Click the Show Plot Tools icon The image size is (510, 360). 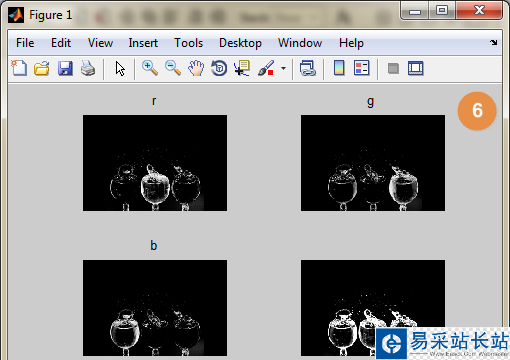click(416, 68)
